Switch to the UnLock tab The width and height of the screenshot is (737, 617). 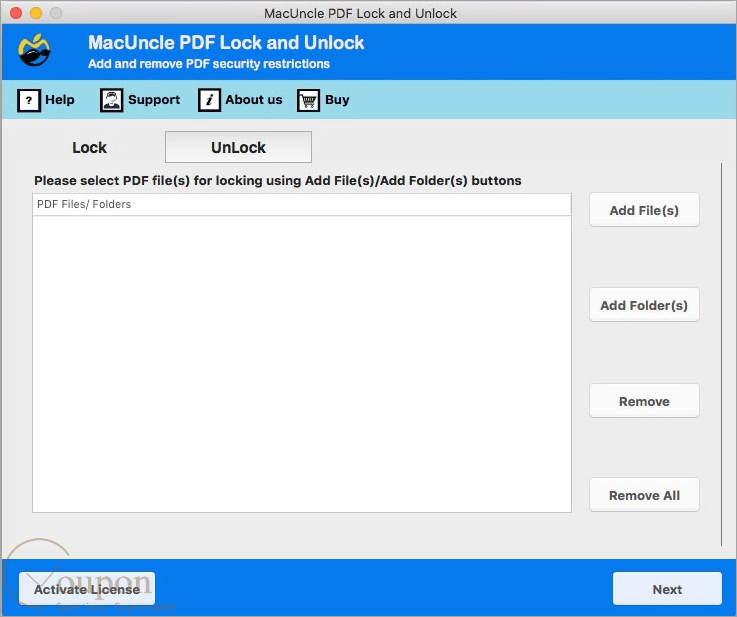click(238, 147)
